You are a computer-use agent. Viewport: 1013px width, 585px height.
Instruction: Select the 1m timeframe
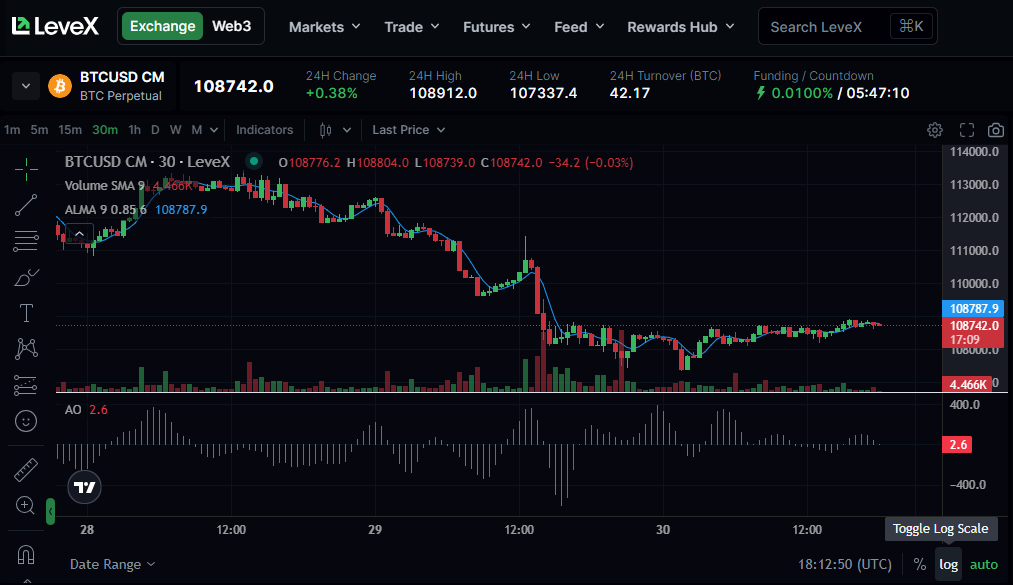(12, 130)
